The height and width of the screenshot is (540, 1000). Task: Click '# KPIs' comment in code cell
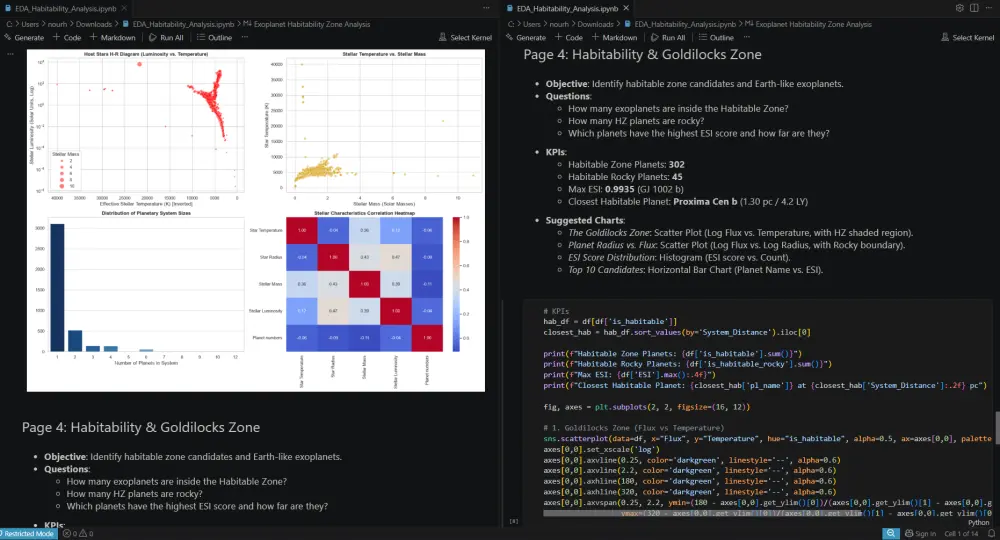point(556,311)
